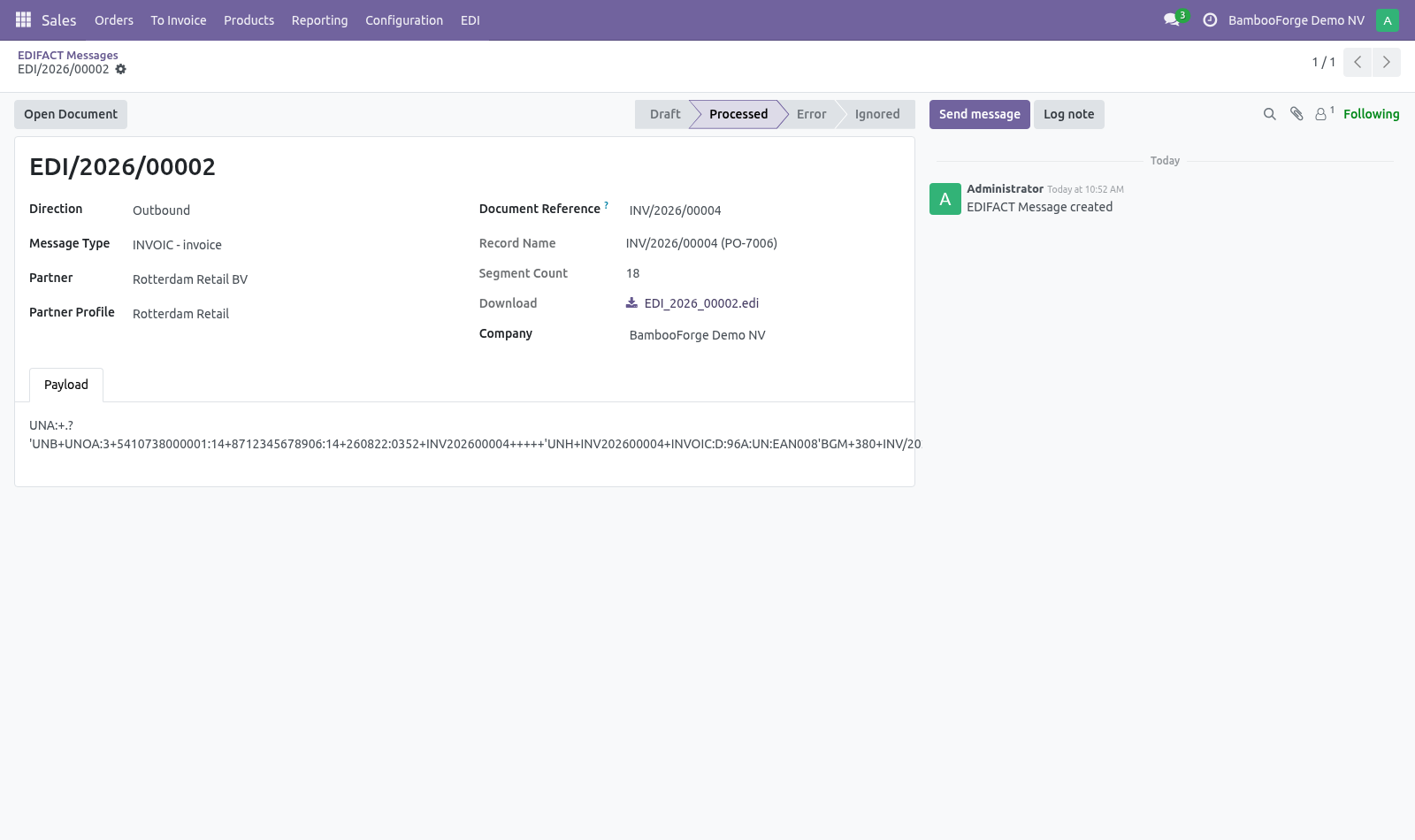
Task: Open the record actions gear menu
Action: coord(121,69)
